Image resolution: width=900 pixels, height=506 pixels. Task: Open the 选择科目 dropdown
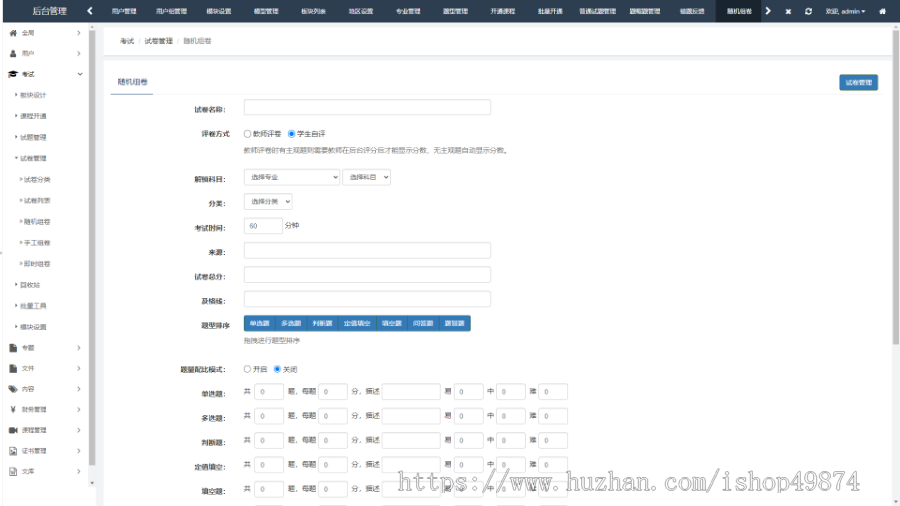[366, 177]
